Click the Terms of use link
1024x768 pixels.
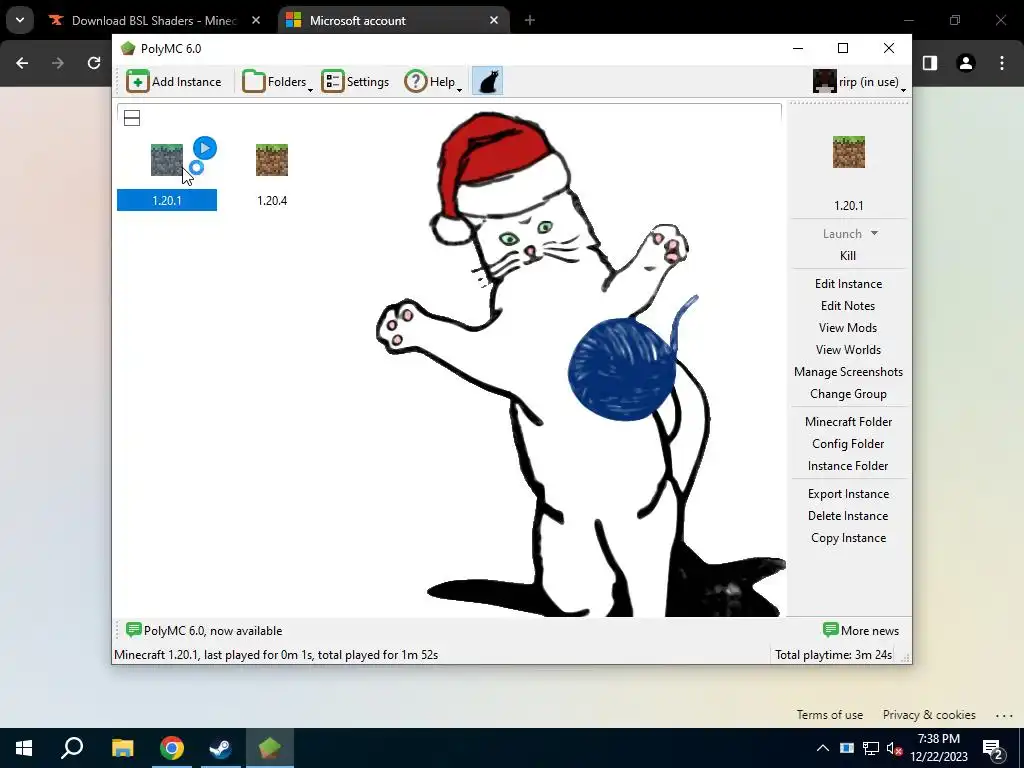pos(829,715)
